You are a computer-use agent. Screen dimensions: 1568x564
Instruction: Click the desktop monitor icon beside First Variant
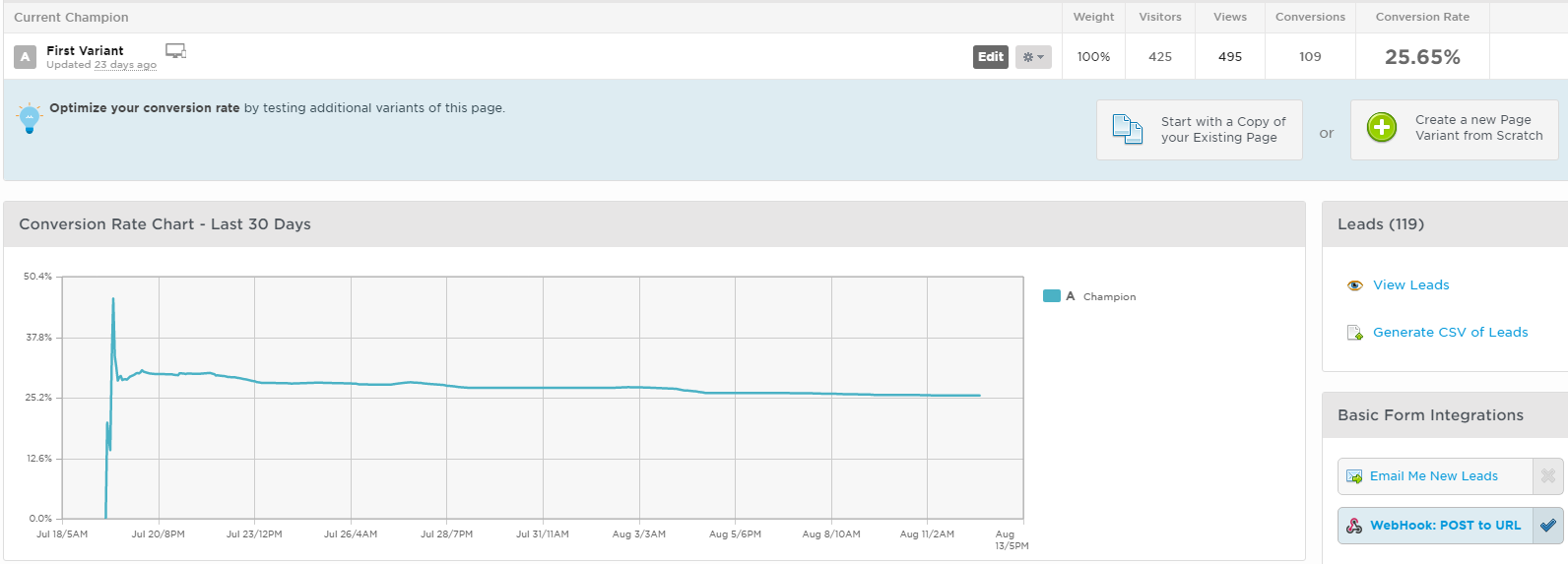click(175, 51)
